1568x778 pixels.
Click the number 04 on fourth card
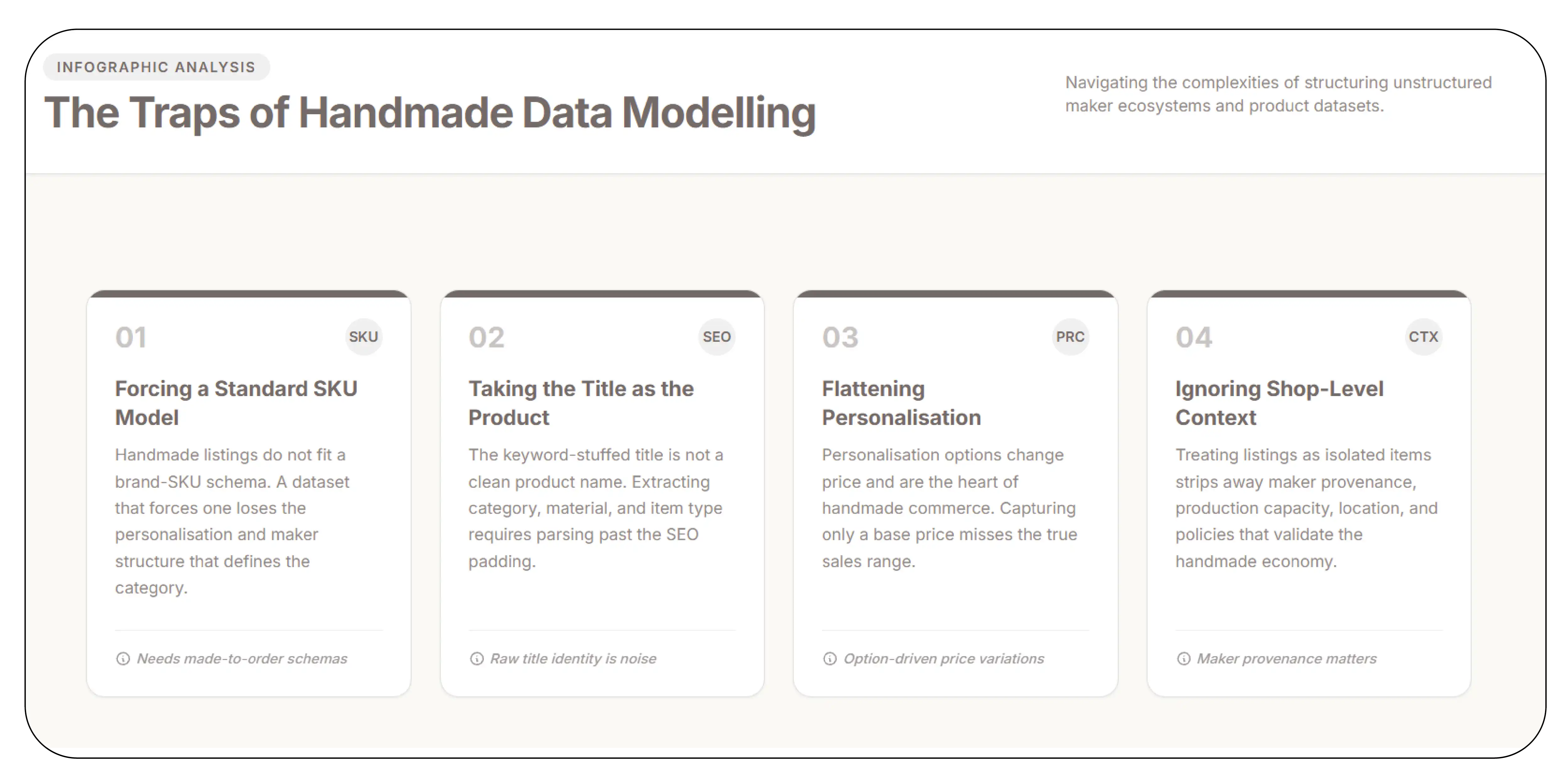click(1194, 337)
